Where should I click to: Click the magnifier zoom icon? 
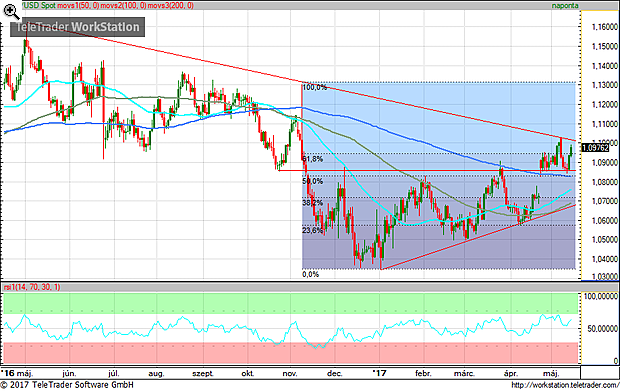point(11,11)
